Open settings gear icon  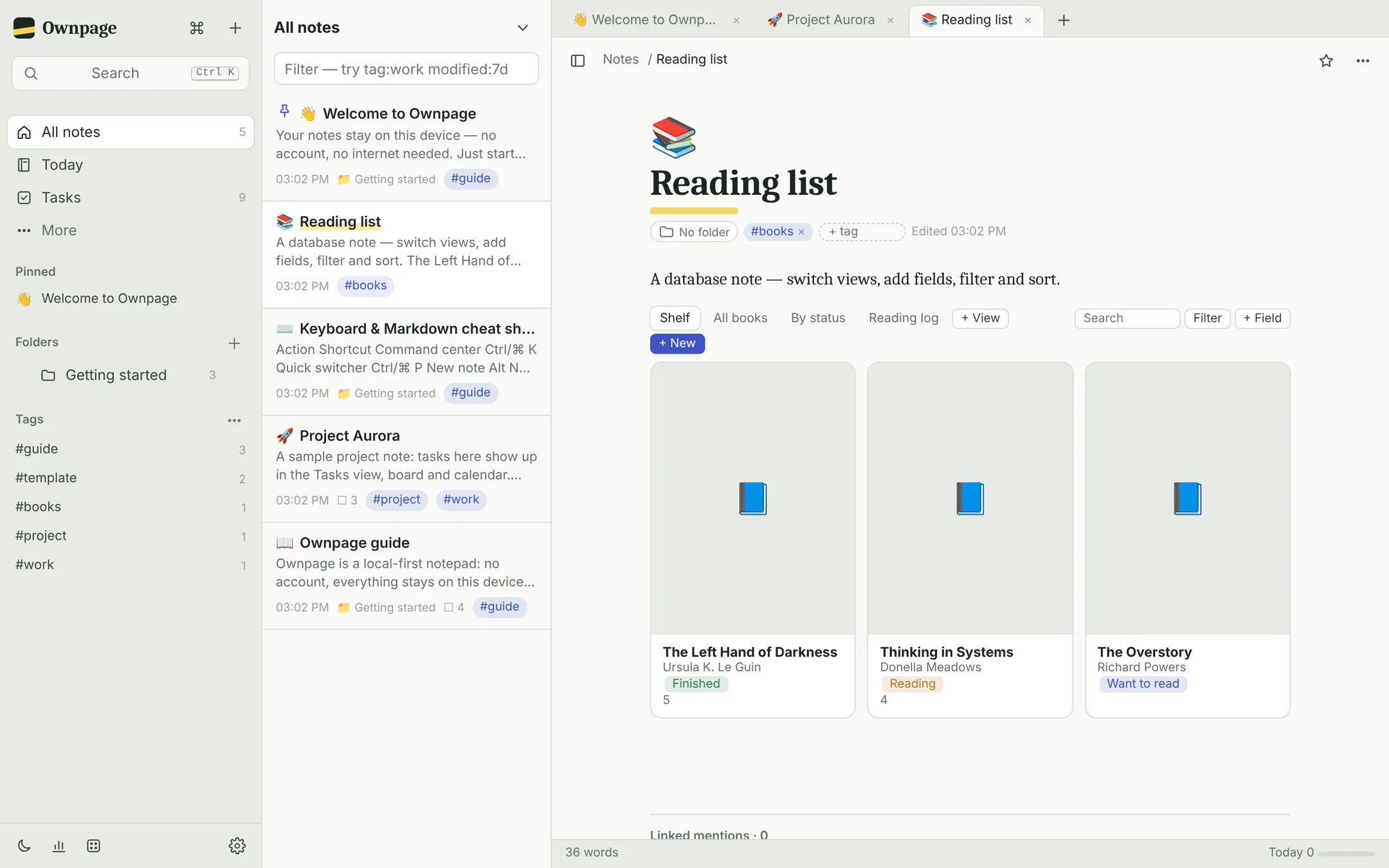point(237,845)
